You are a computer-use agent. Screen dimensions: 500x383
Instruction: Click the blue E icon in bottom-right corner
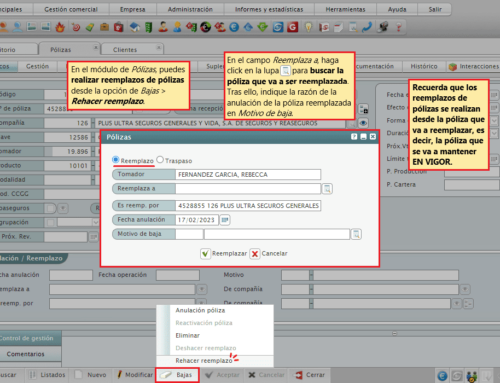point(442,376)
